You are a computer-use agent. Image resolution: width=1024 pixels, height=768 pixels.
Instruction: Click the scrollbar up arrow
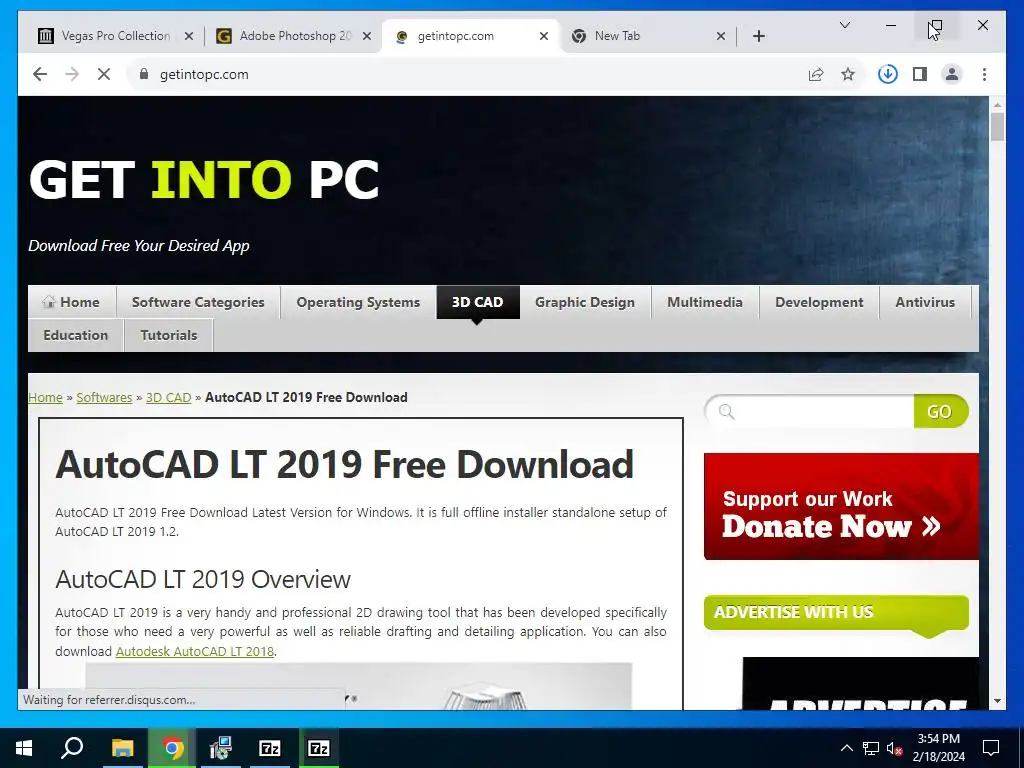(x=997, y=104)
